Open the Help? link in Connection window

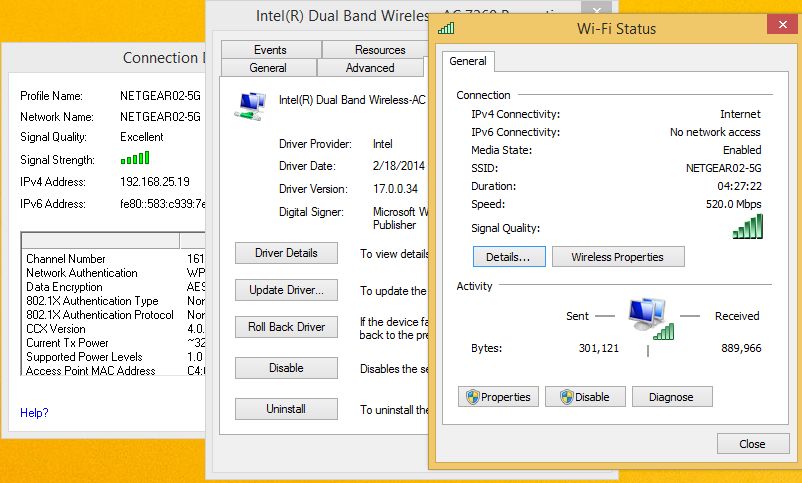tap(34, 412)
